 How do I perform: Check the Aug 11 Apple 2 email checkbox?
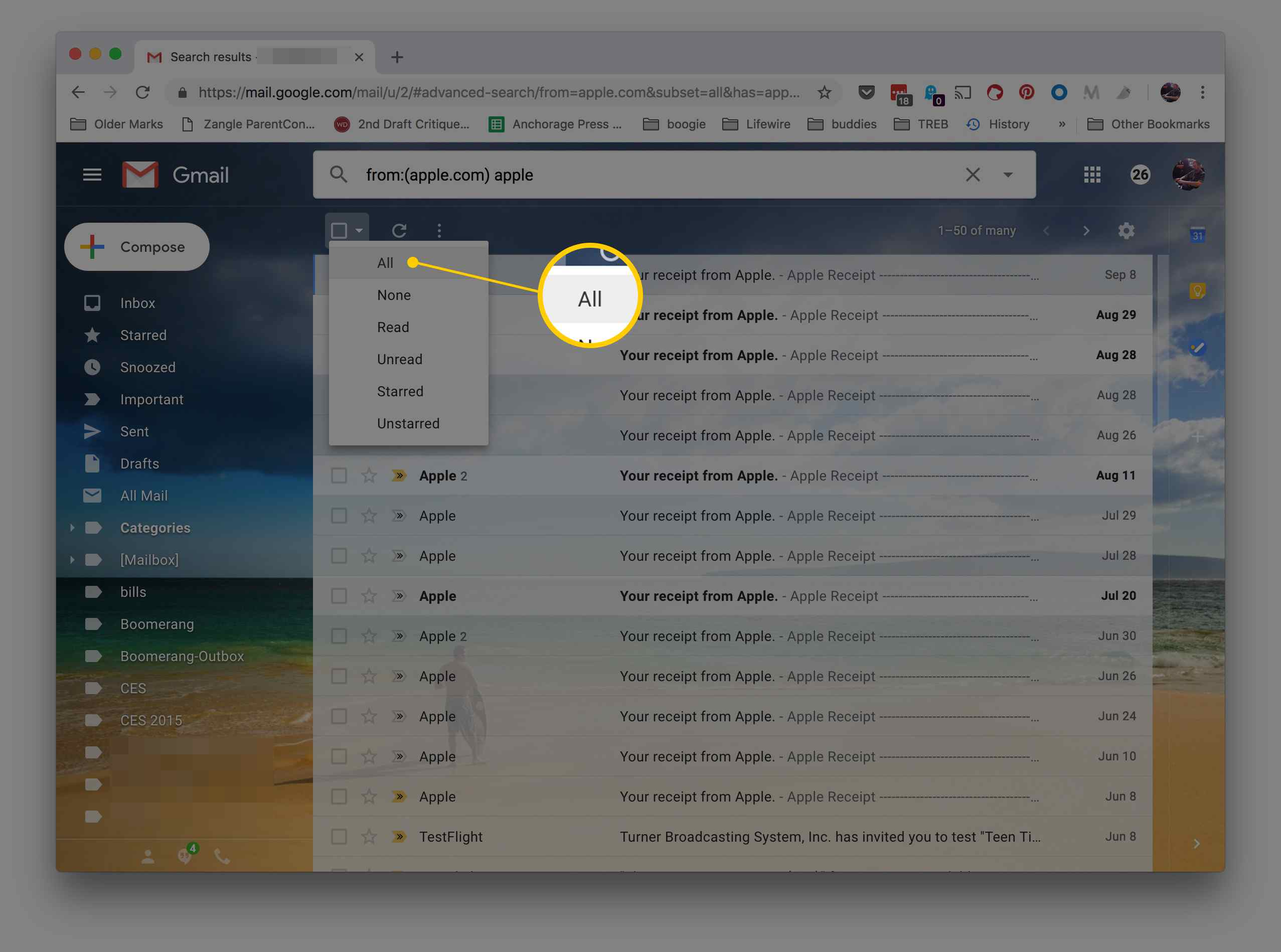(339, 475)
